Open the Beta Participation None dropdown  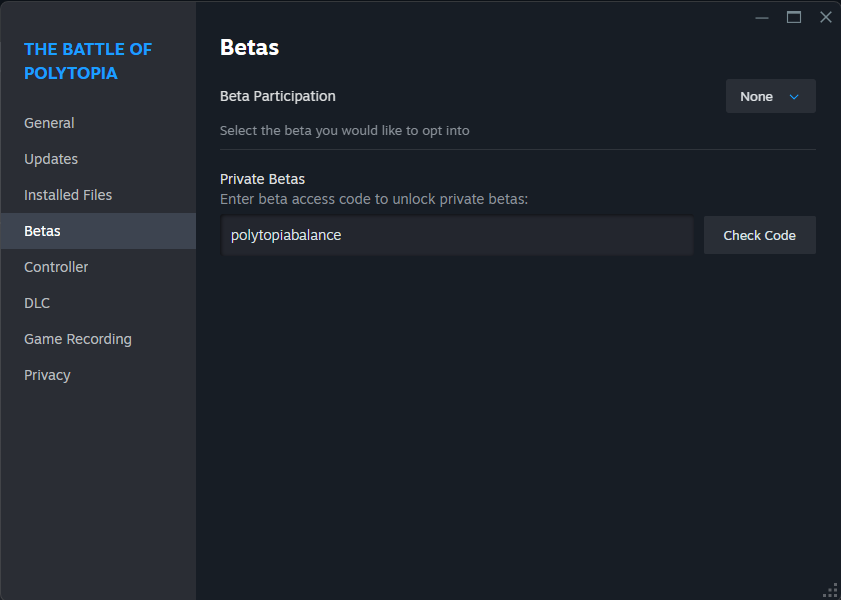[771, 97]
